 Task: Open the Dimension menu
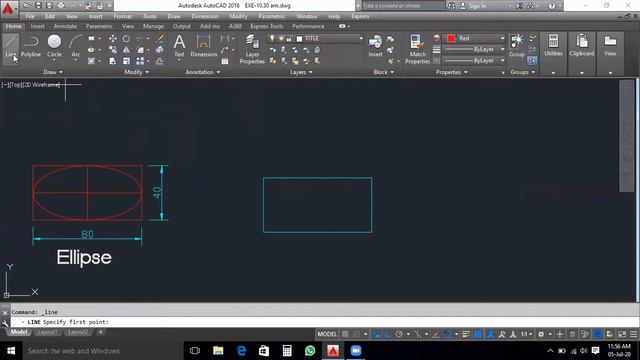point(204,16)
